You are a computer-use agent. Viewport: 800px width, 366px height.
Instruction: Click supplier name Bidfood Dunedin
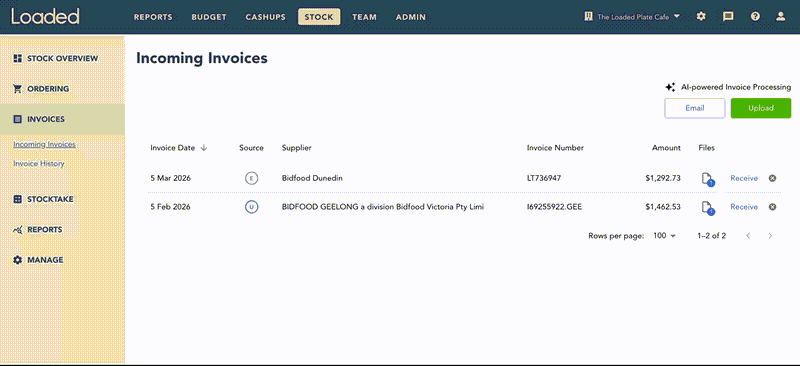pyautogui.click(x=312, y=178)
